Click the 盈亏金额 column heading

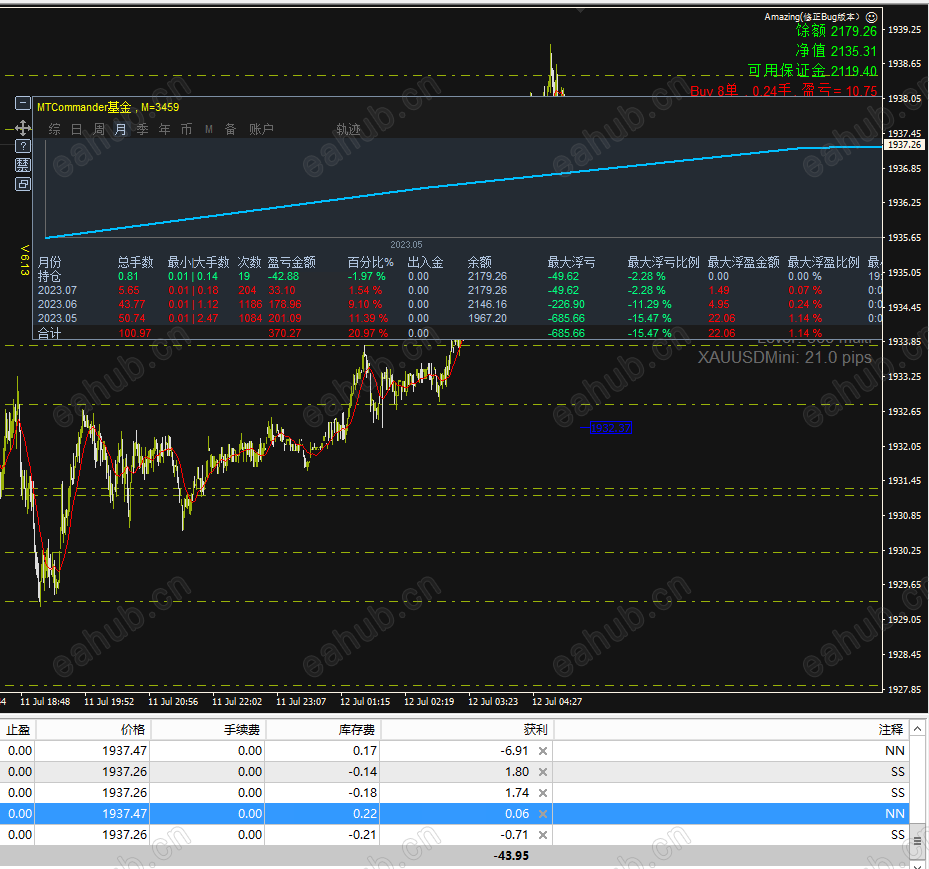[291, 262]
